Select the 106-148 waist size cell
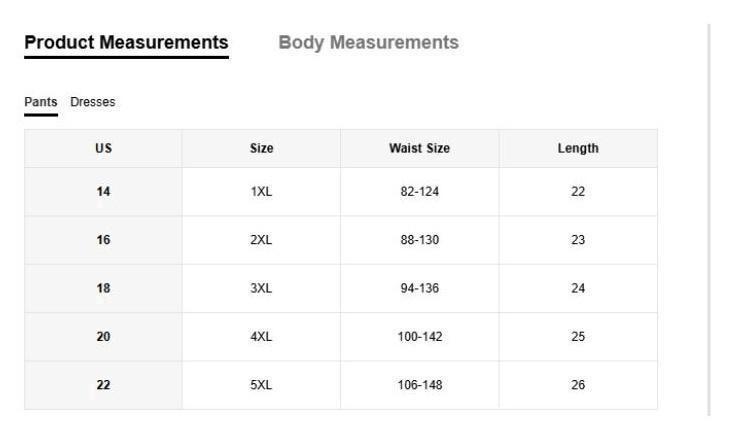 [x=419, y=385]
